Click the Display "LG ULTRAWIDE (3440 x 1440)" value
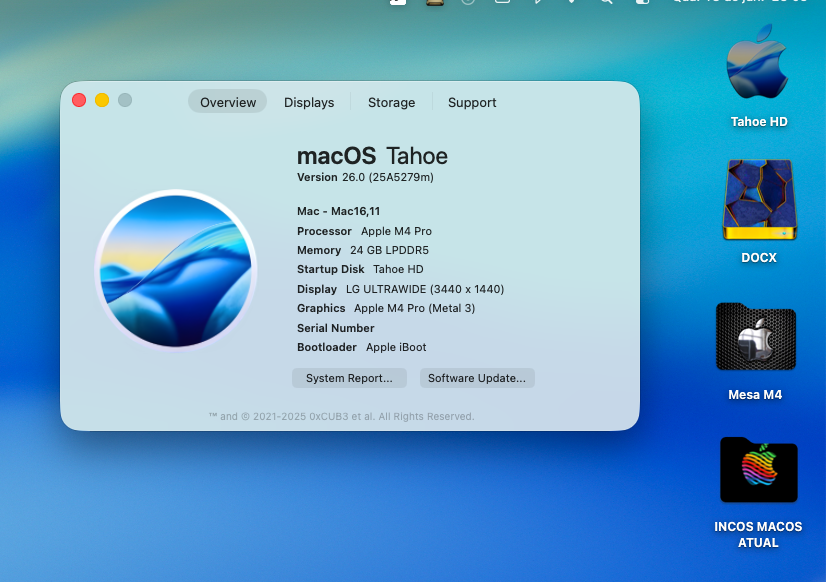826x582 pixels. click(425, 289)
